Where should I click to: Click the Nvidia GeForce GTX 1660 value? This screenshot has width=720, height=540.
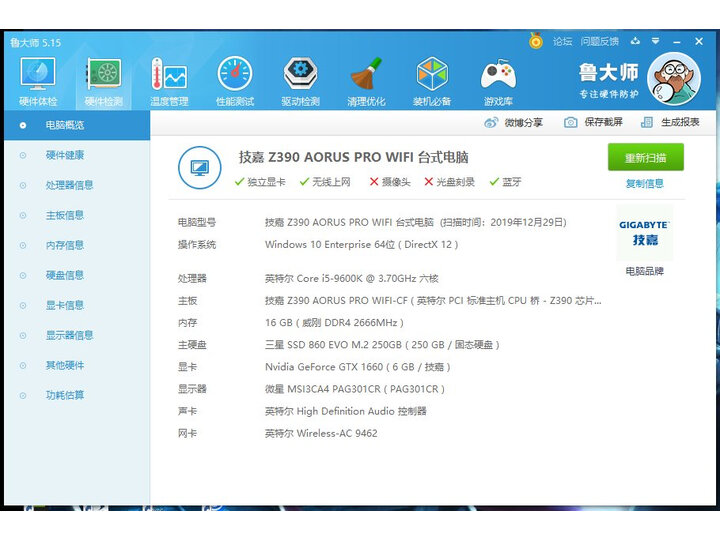[358, 367]
